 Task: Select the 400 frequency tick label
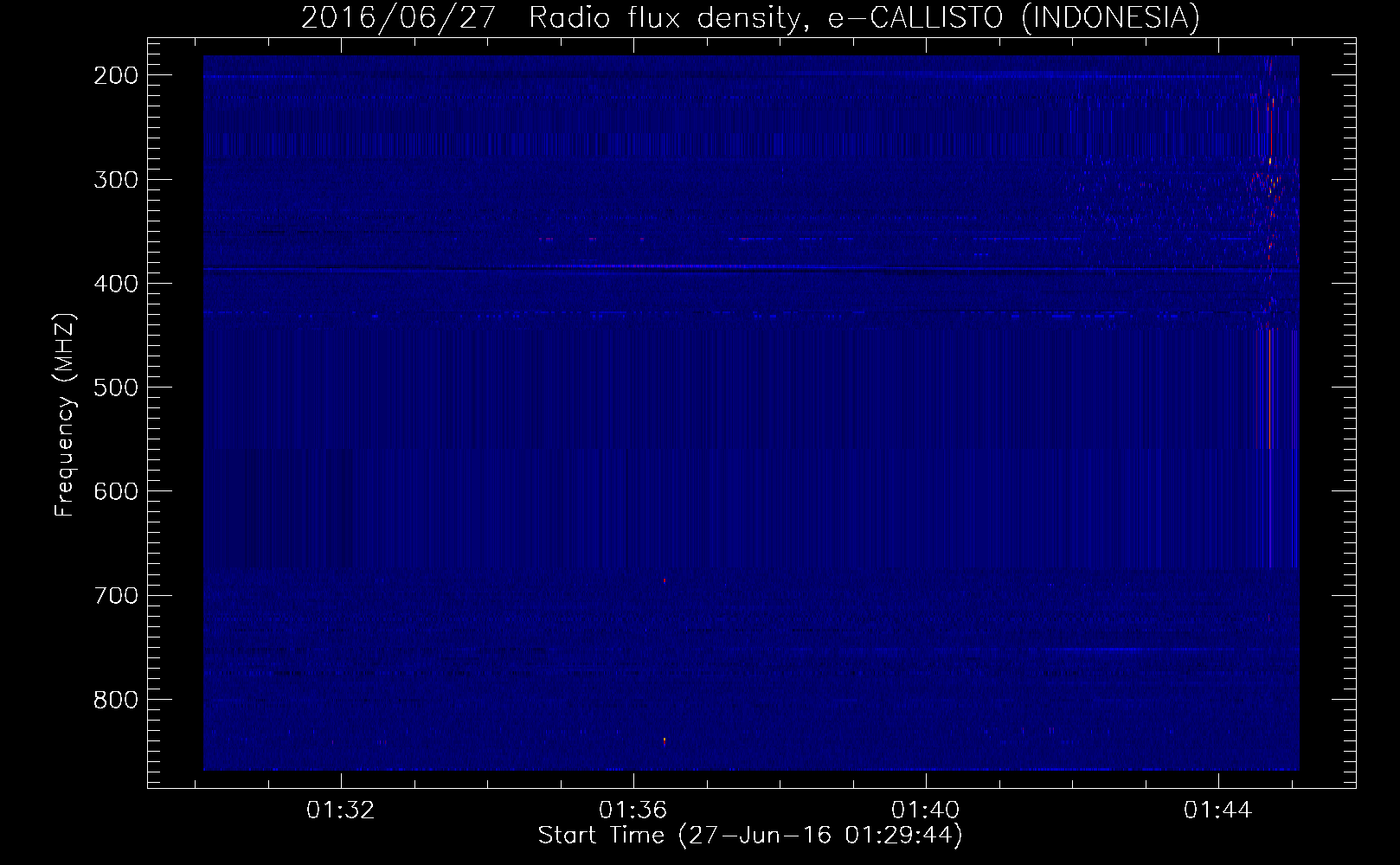[x=116, y=284]
